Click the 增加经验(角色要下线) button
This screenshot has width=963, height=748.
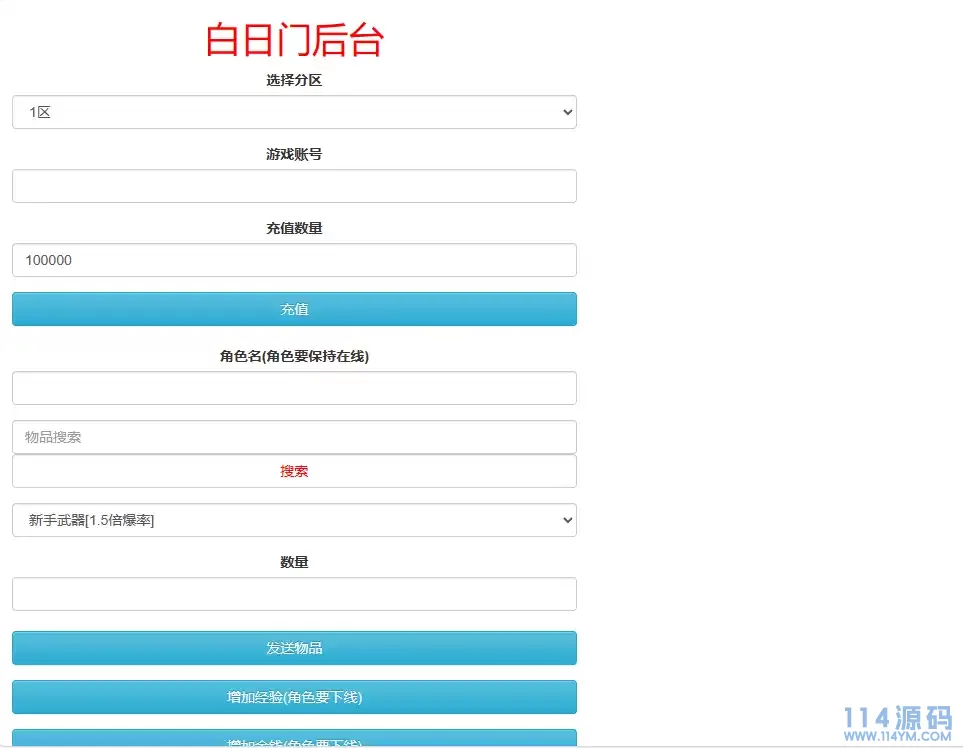[x=293, y=697]
